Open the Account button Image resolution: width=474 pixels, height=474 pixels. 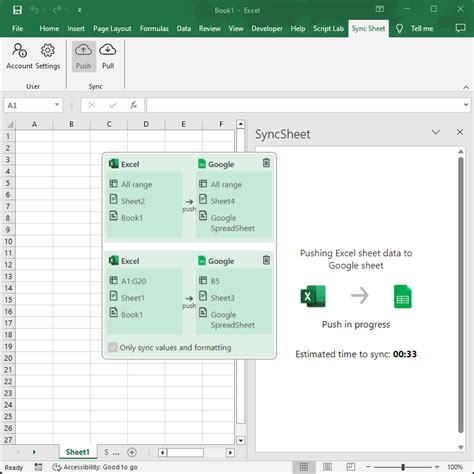pos(19,56)
